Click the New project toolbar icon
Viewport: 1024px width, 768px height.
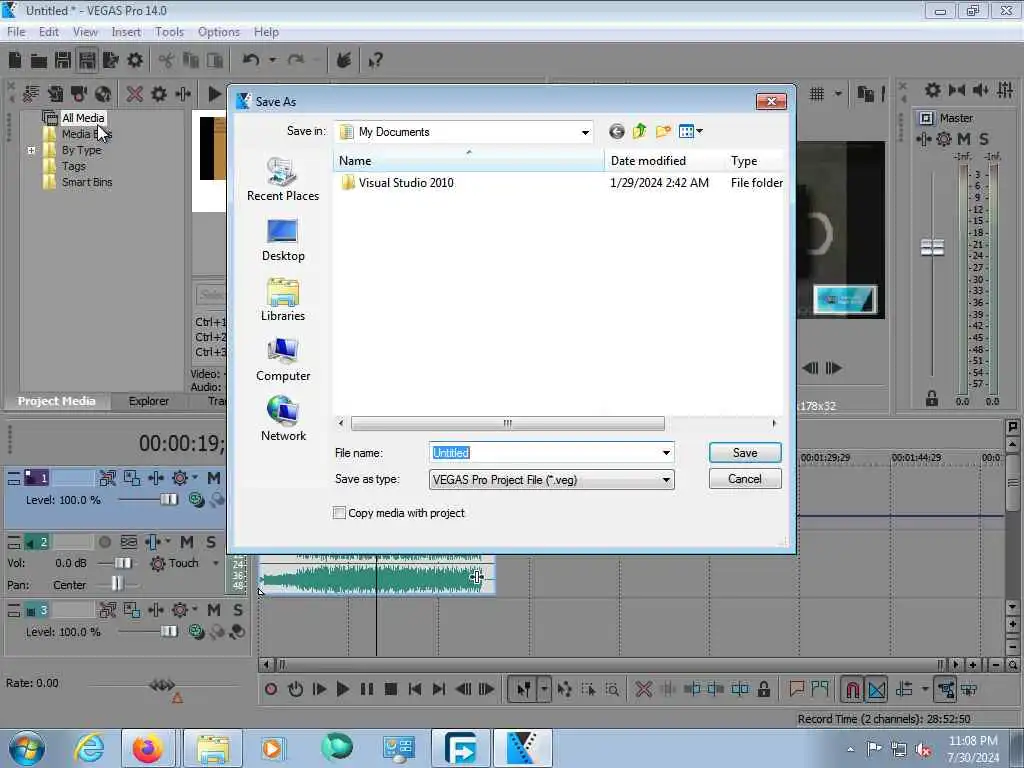coord(15,61)
